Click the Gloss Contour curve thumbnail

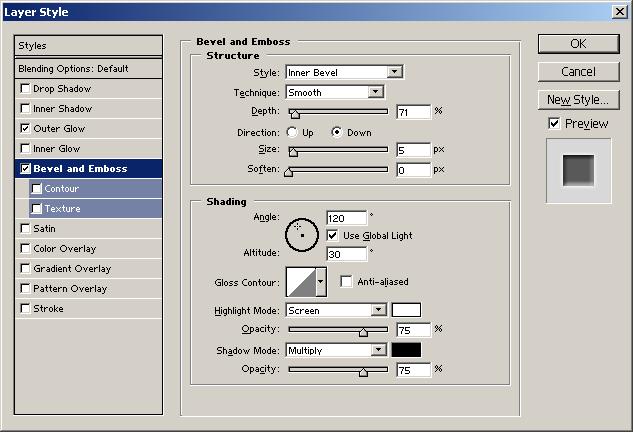point(301,281)
